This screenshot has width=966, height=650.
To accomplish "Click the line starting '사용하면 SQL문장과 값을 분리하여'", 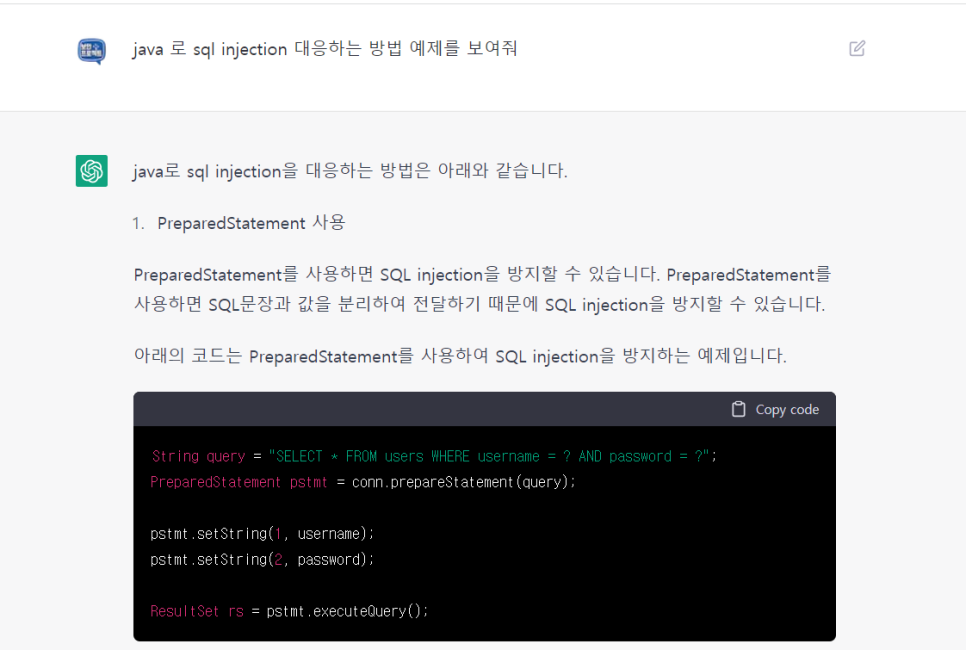I will 479,304.
